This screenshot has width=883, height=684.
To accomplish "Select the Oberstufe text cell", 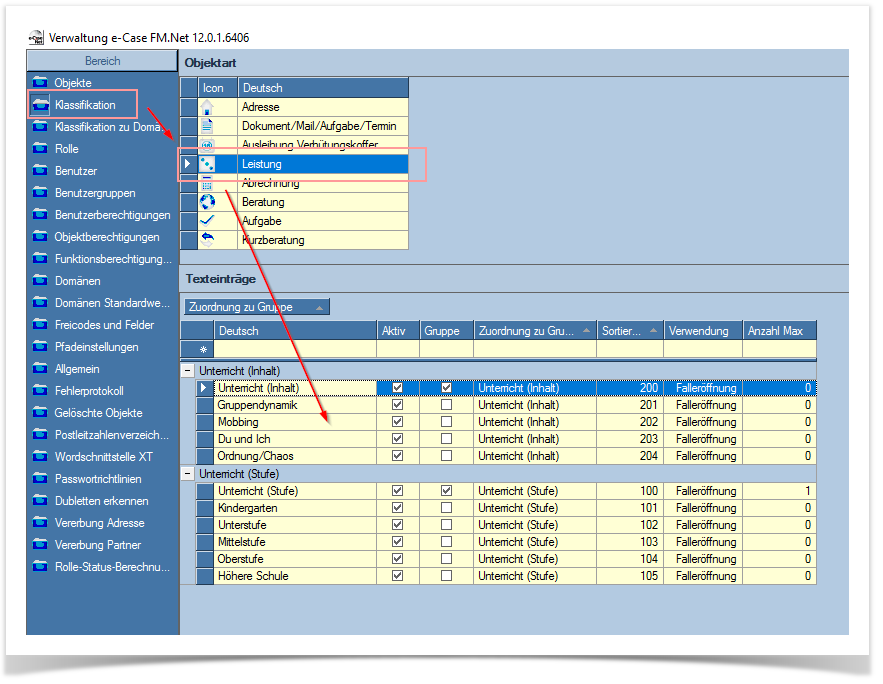I will click(x=295, y=559).
